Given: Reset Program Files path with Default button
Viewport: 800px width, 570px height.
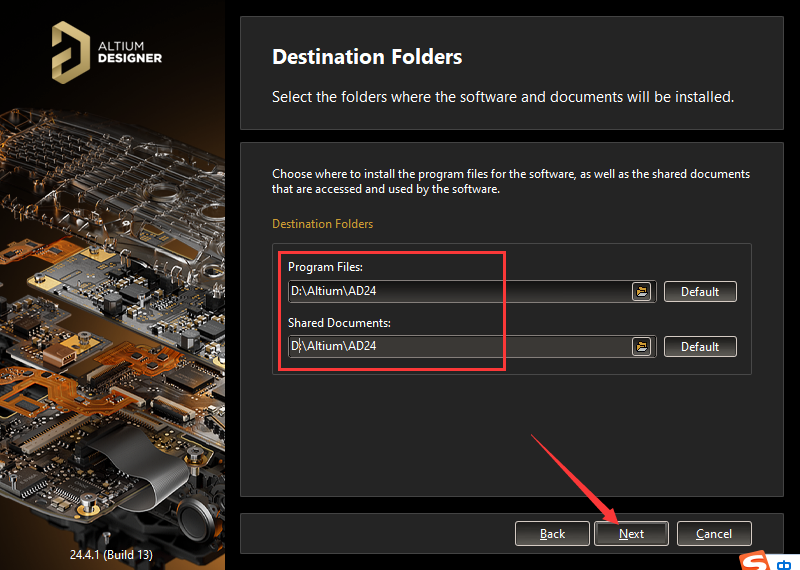Looking at the screenshot, I should click(700, 291).
